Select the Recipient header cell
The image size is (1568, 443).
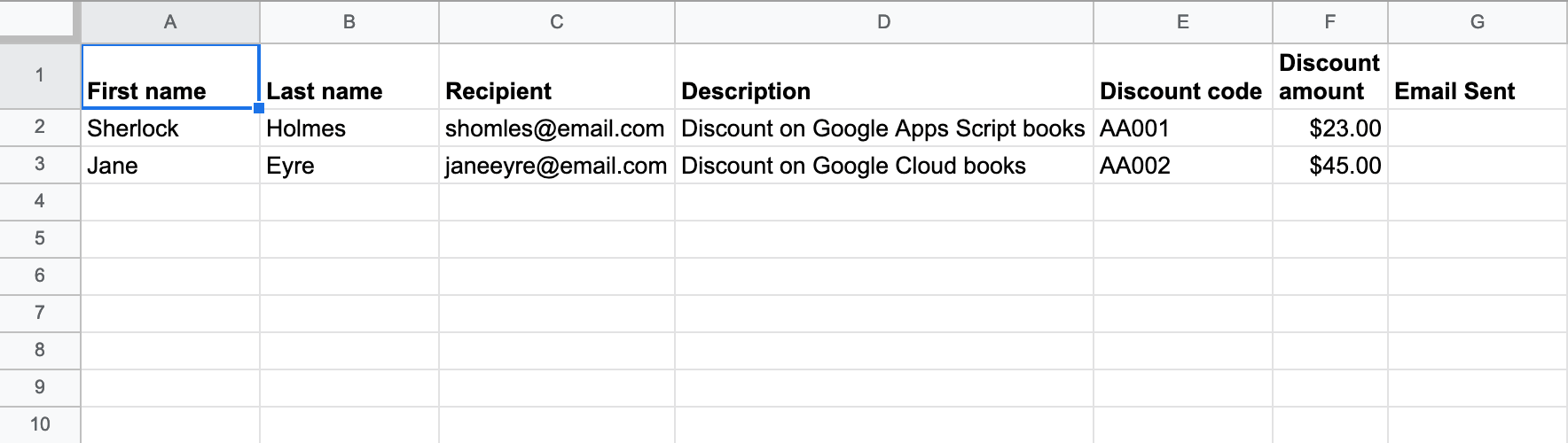[x=557, y=76]
